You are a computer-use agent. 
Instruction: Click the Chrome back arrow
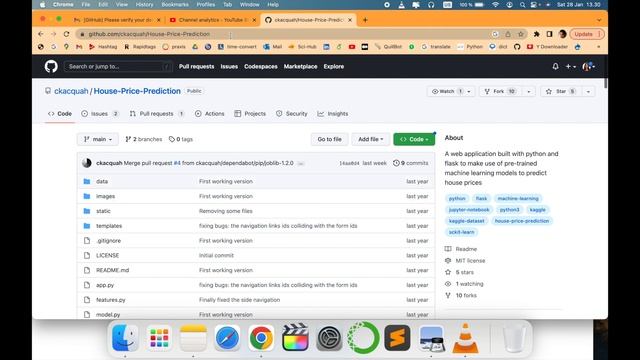40,34
